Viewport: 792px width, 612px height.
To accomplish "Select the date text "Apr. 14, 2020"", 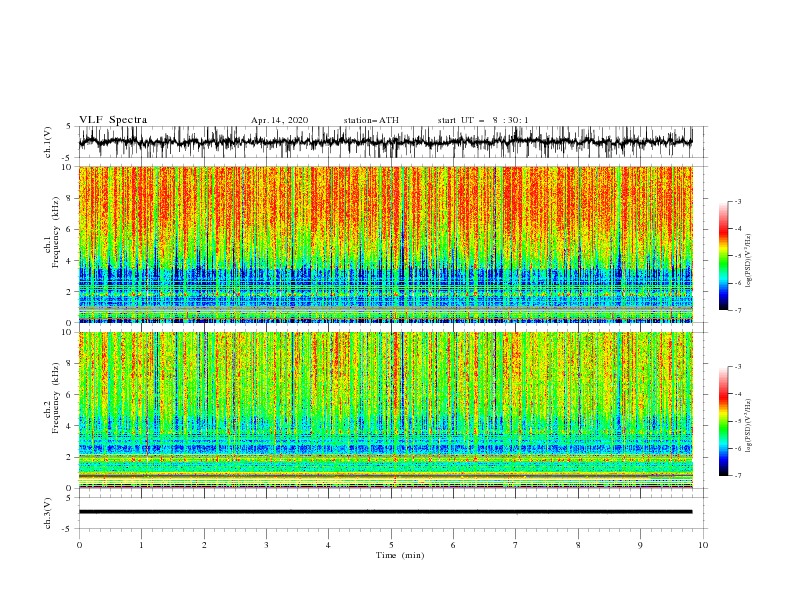I will pyautogui.click(x=279, y=120).
